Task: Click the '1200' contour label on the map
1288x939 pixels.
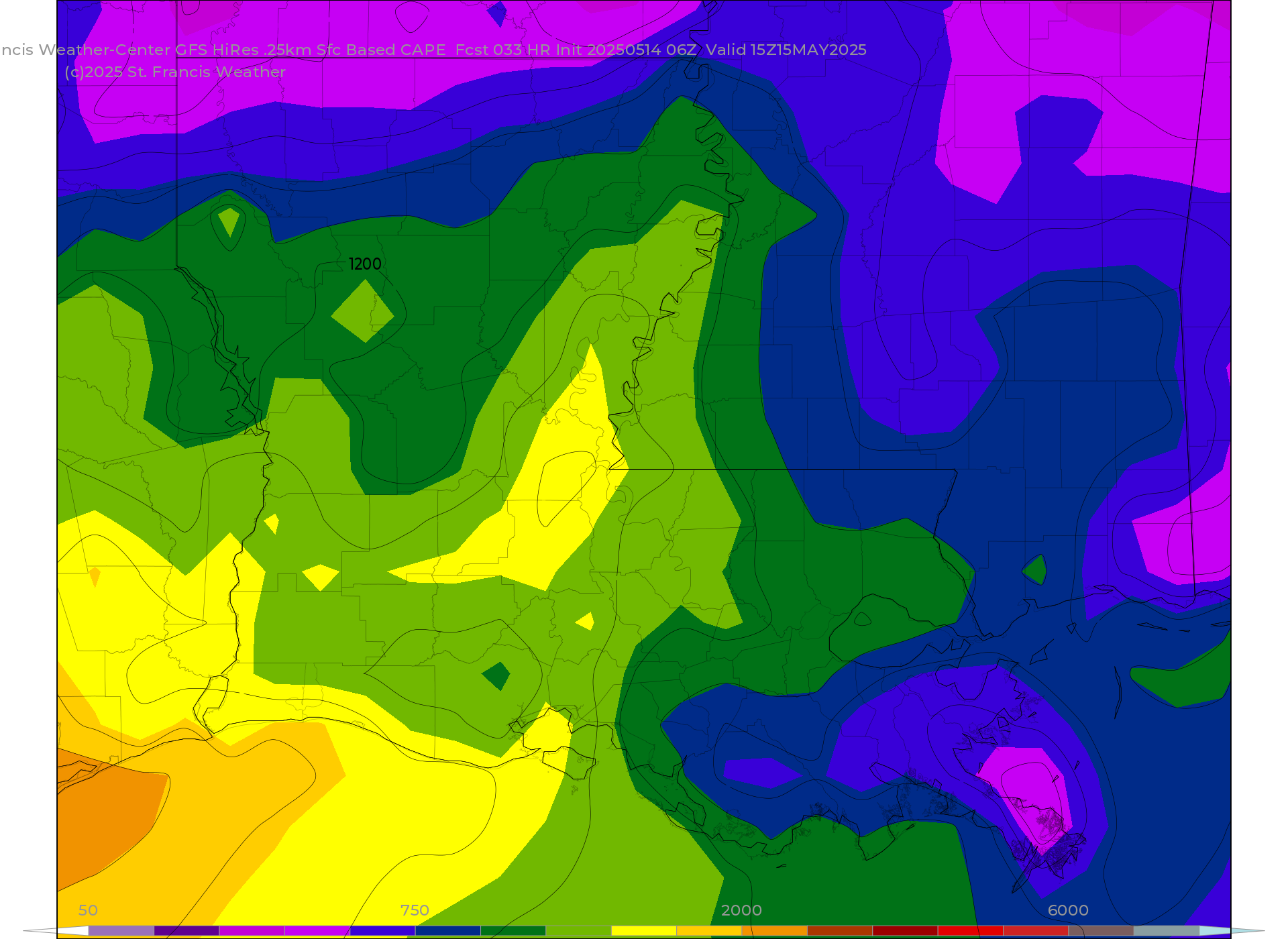Action: [x=365, y=264]
